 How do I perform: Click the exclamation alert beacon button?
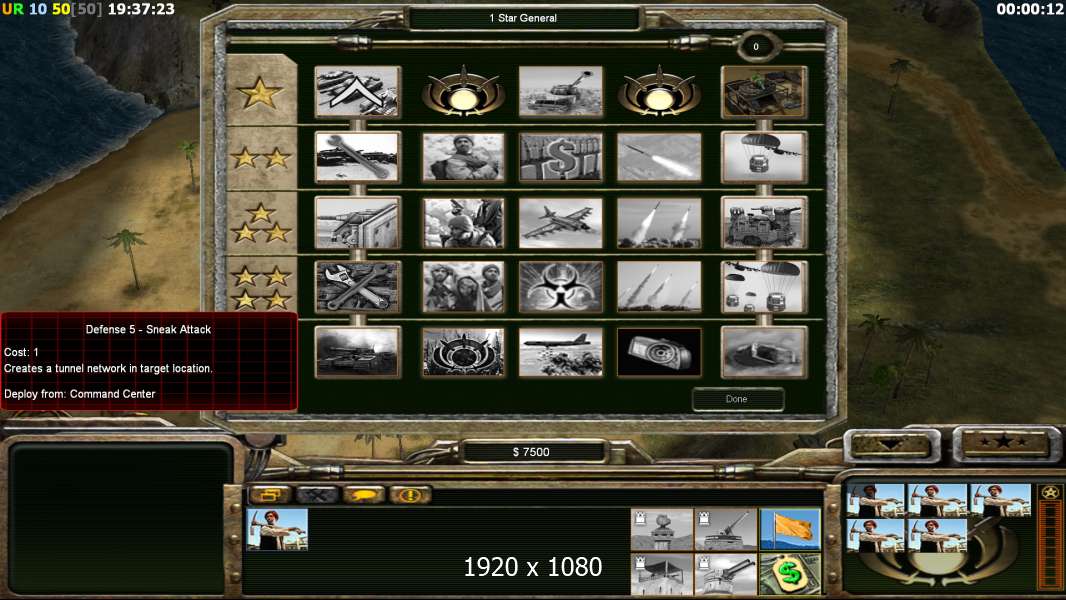click(x=410, y=495)
